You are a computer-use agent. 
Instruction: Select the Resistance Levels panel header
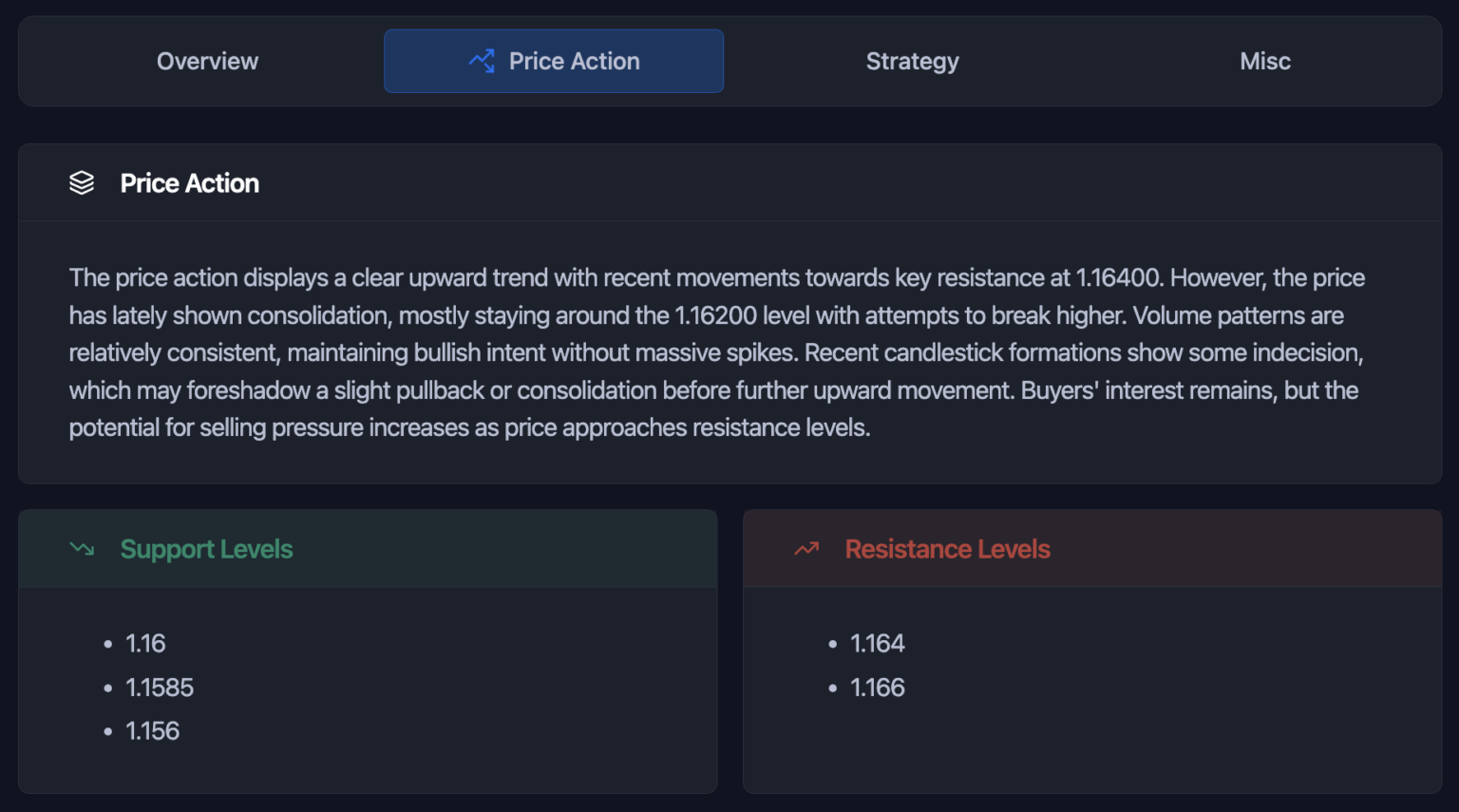coord(1092,548)
